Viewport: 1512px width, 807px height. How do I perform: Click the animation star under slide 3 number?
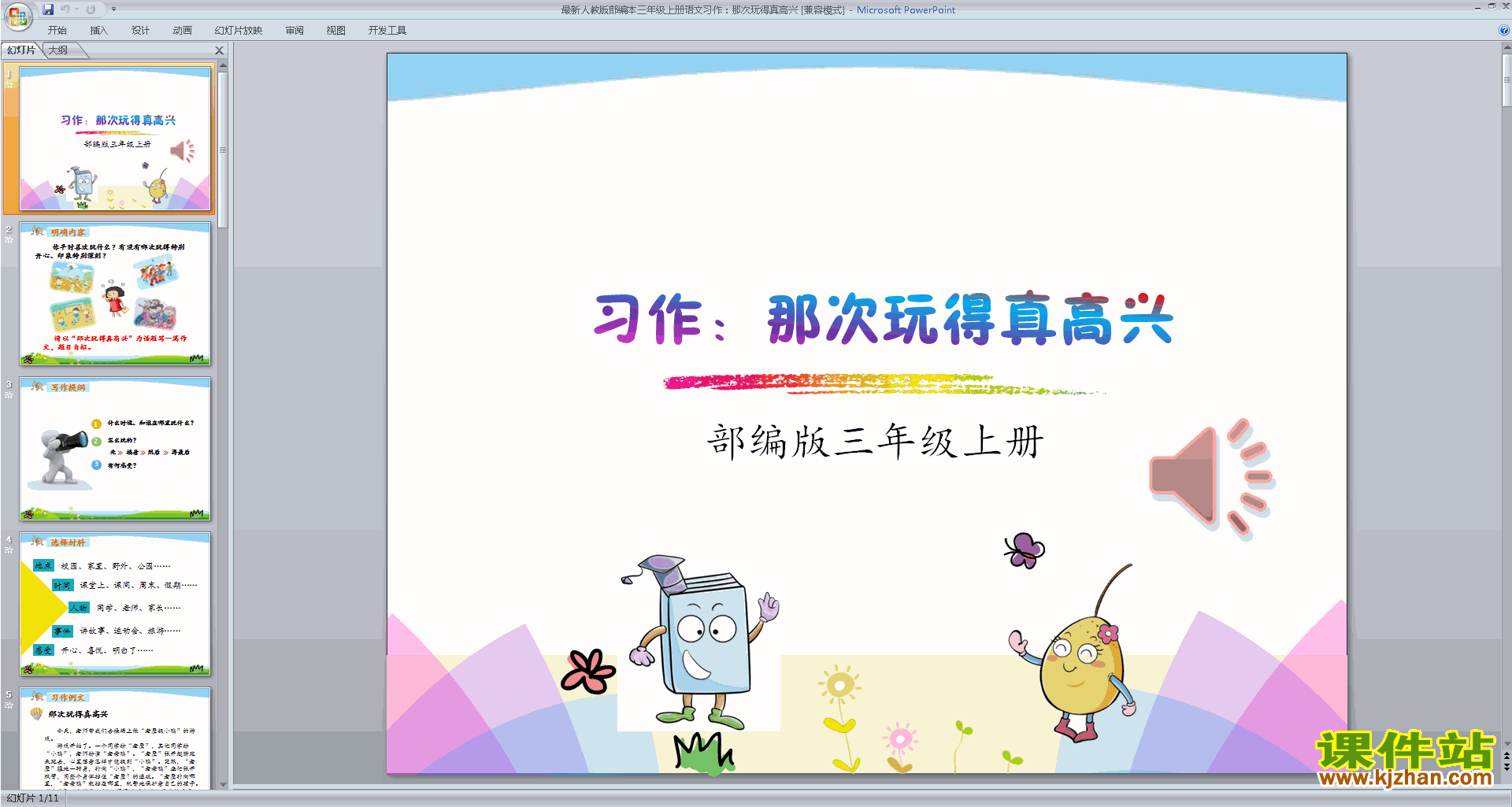[9, 394]
